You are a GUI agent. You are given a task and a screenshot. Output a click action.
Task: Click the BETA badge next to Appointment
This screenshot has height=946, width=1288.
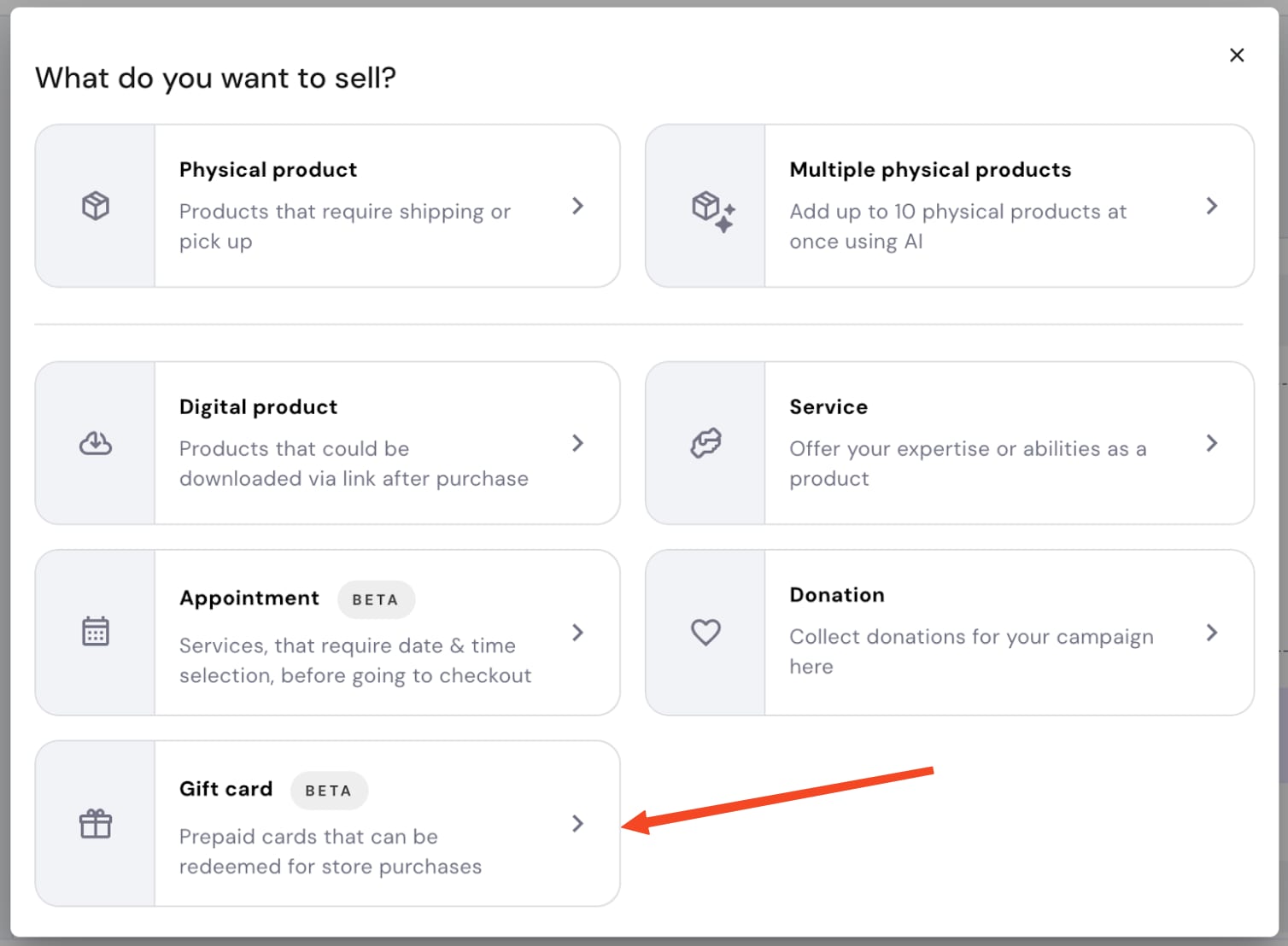tap(376, 599)
